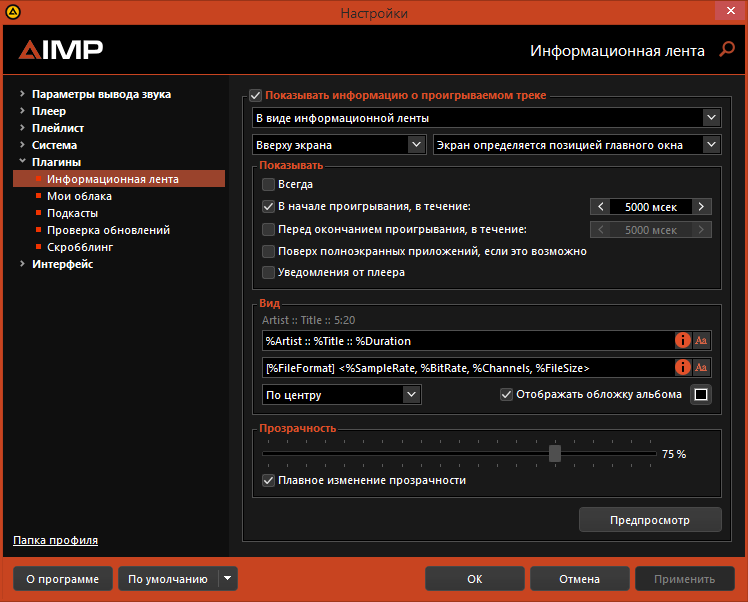Open font settings for %Artist line
This screenshot has width=748, height=602.
pos(702,341)
